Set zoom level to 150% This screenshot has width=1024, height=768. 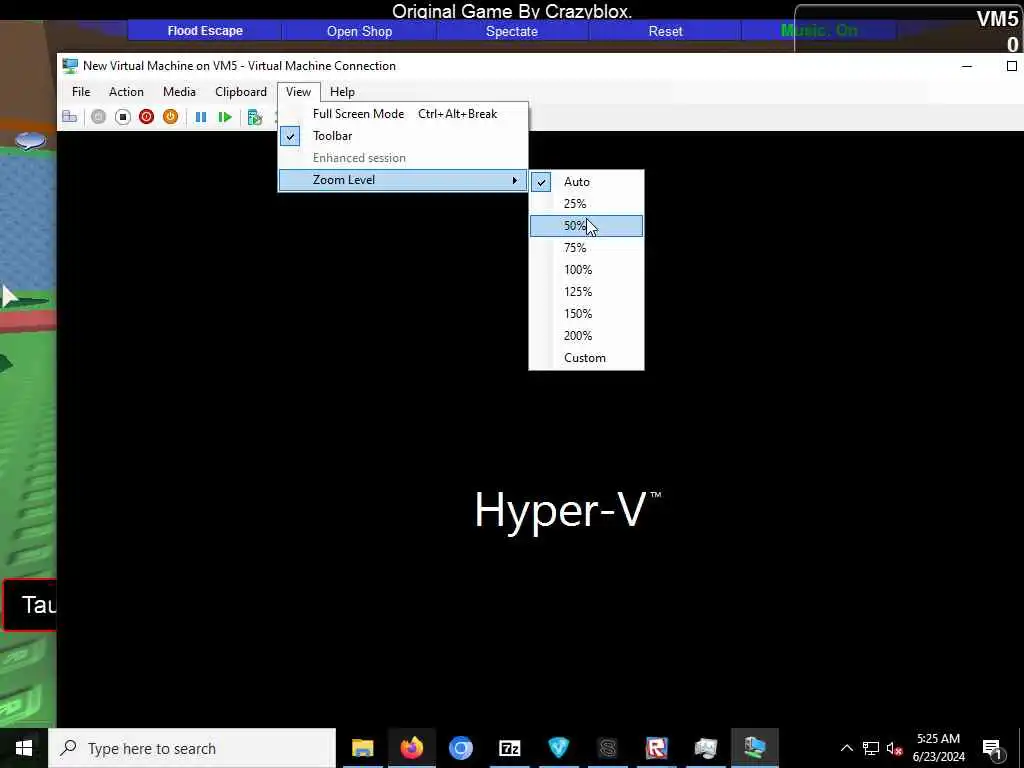586,314
